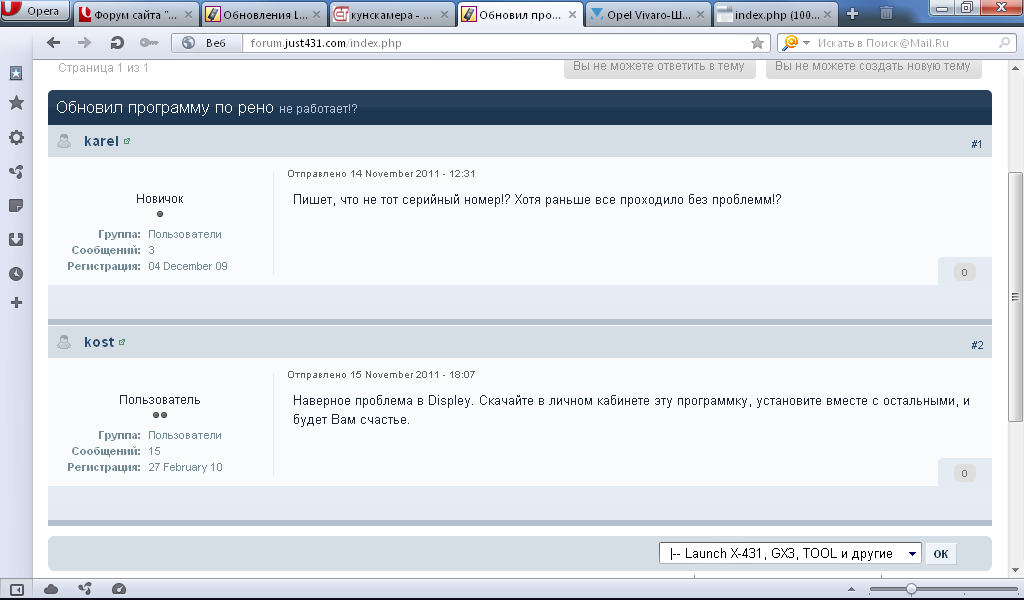Screen dimensions: 1024x600
Task: Close the "кунскамера" tab
Action: tap(444, 14)
